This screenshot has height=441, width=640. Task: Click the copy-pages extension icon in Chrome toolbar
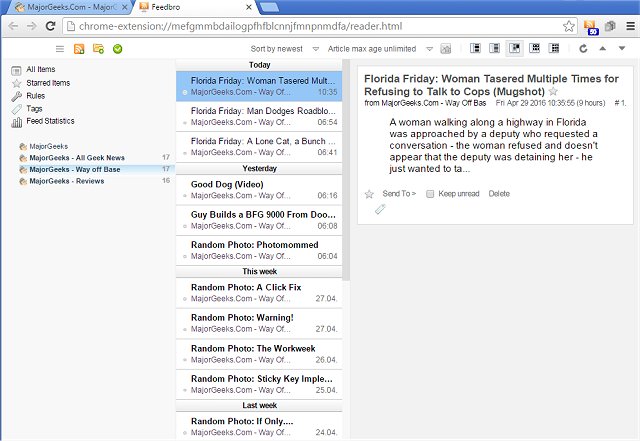point(610,26)
